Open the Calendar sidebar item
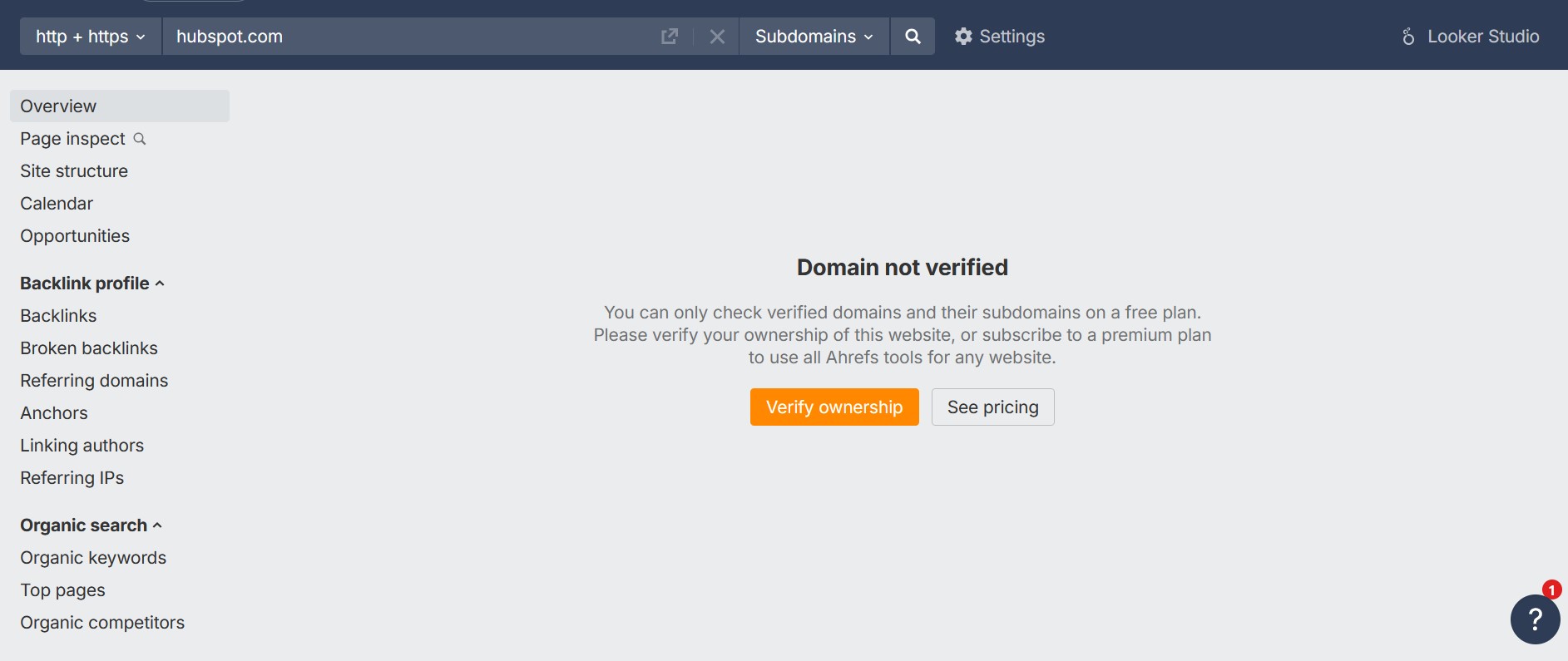Viewport: 1568px width, 661px height. (57, 204)
